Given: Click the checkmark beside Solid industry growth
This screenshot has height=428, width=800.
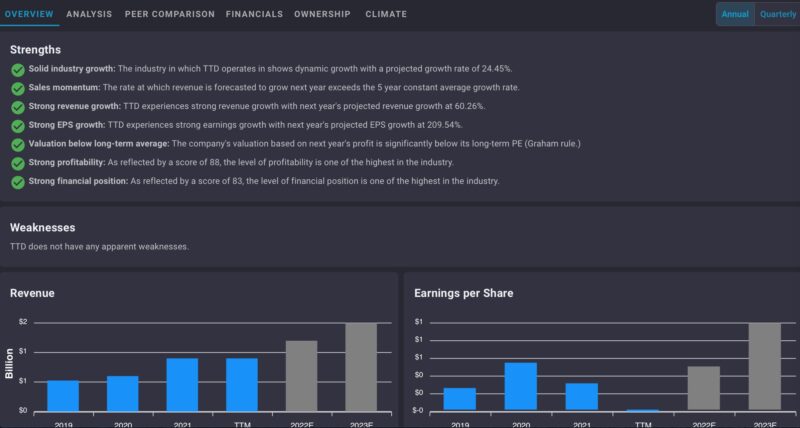Looking at the screenshot, I should coord(18,70).
